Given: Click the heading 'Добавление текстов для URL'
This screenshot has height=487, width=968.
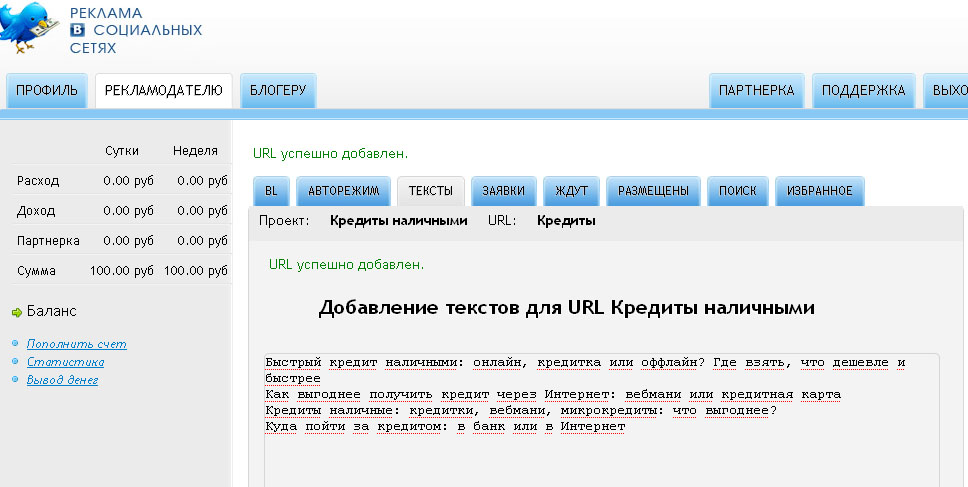Looking at the screenshot, I should [566, 307].
